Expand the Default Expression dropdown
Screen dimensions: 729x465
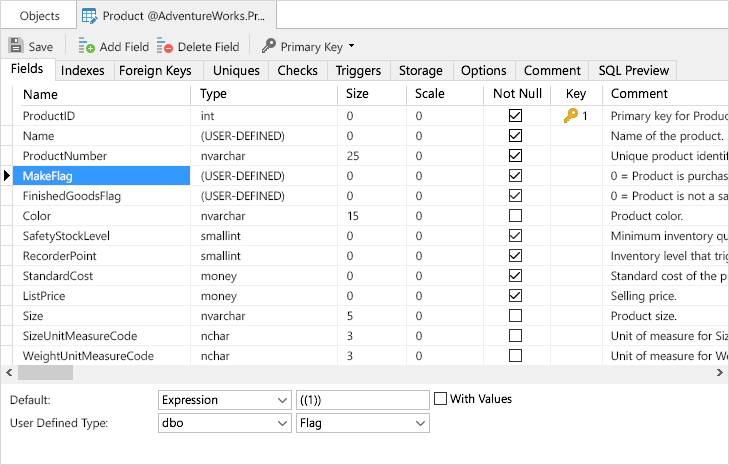(x=281, y=400)
